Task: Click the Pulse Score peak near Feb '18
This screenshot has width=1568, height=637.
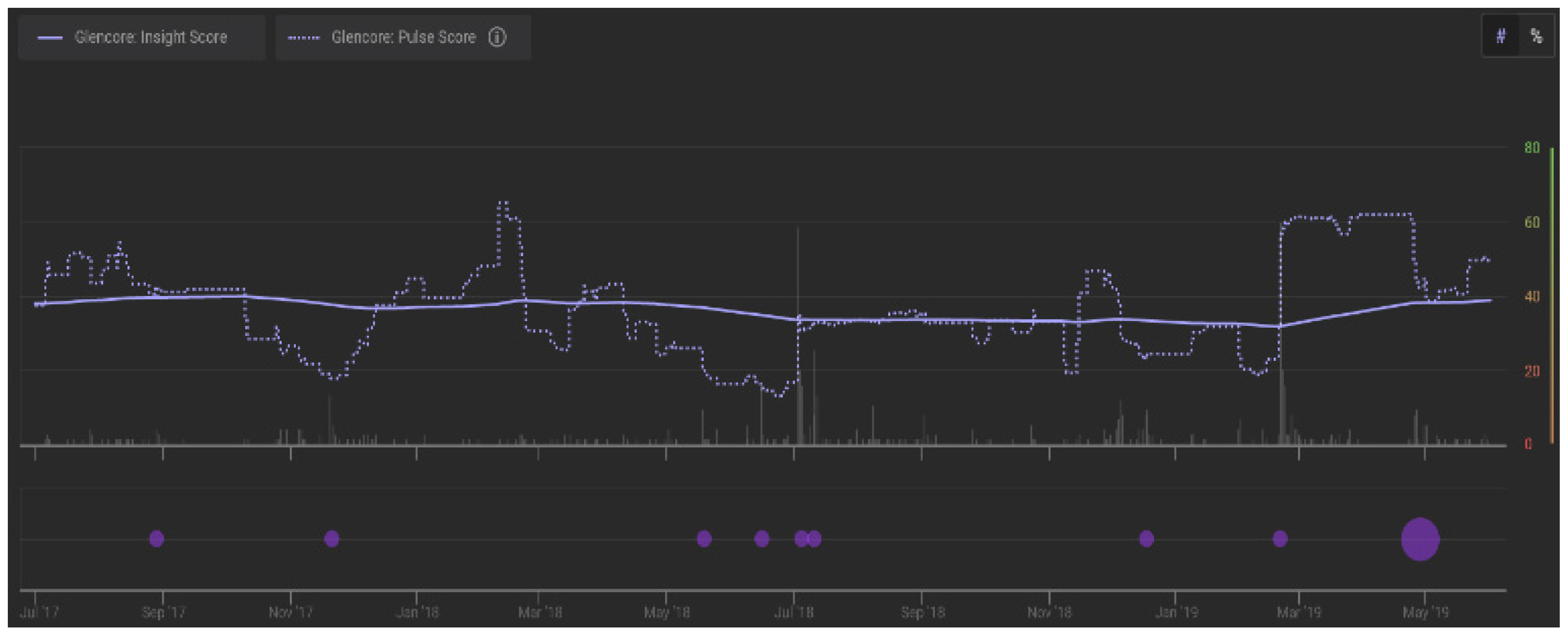Action: tap(503, 203)
